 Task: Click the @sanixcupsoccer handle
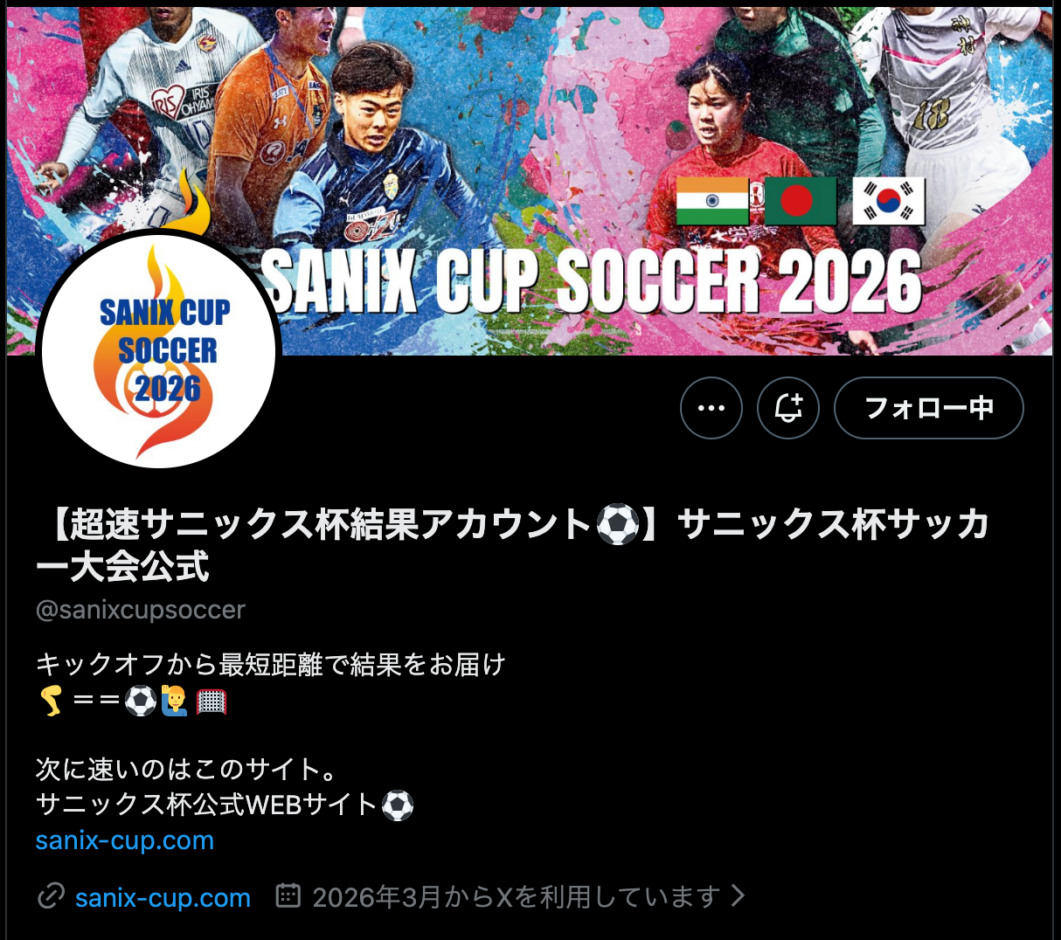click(x=141, y=610)
